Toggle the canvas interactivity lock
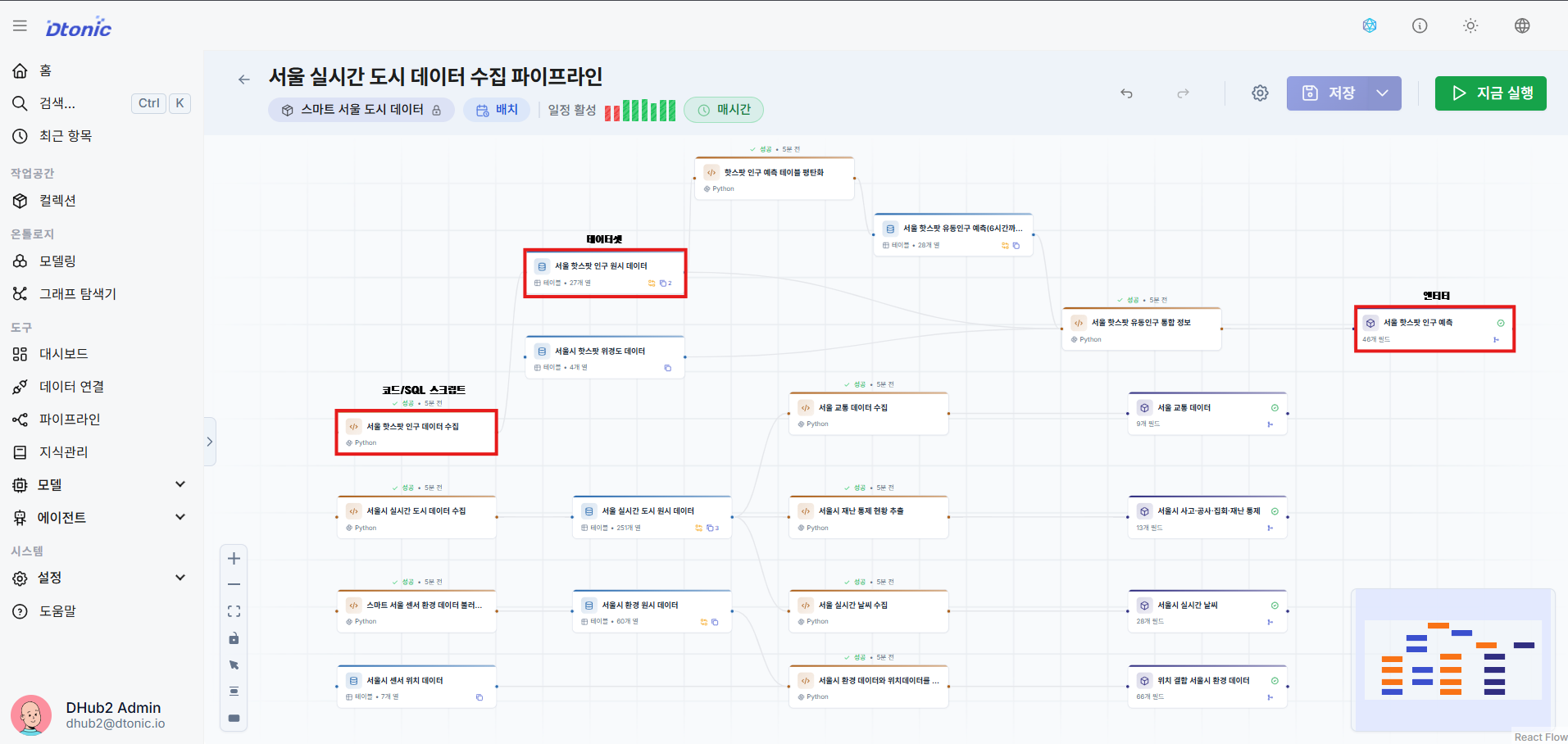Viewport: 1568px width, 744px height. point(234,638)
